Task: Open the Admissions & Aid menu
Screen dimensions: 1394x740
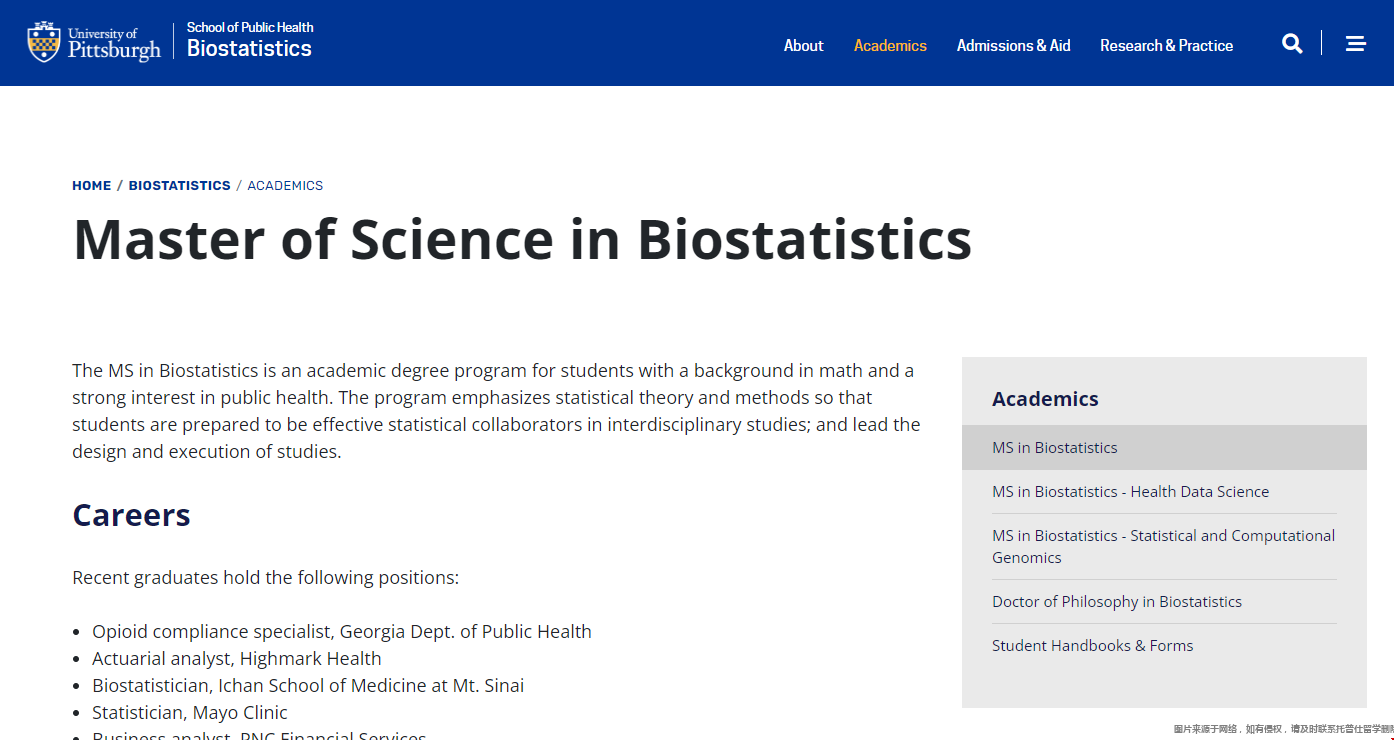Action: [x=1013, y=45]
